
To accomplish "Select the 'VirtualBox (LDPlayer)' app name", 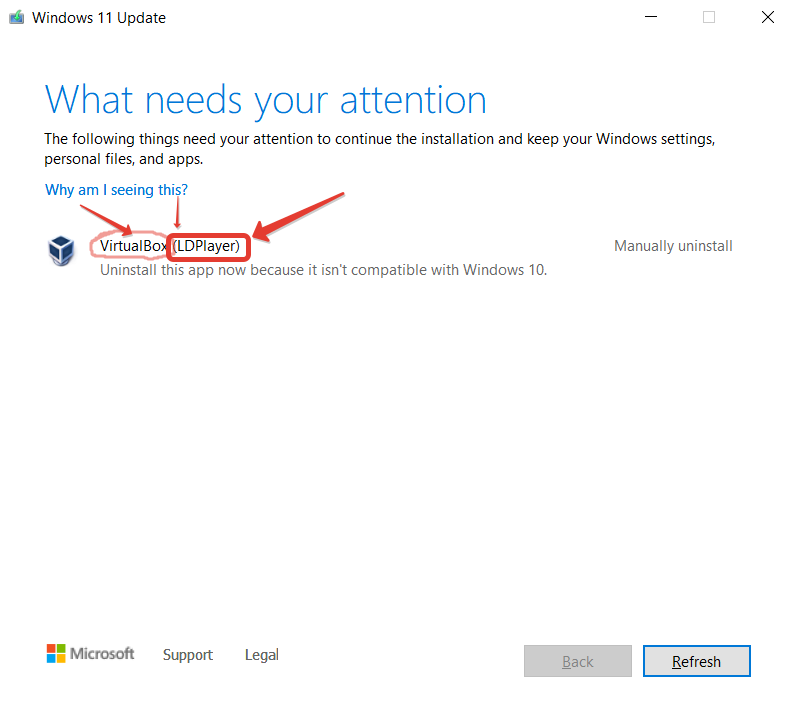I will tap(169, 246).
